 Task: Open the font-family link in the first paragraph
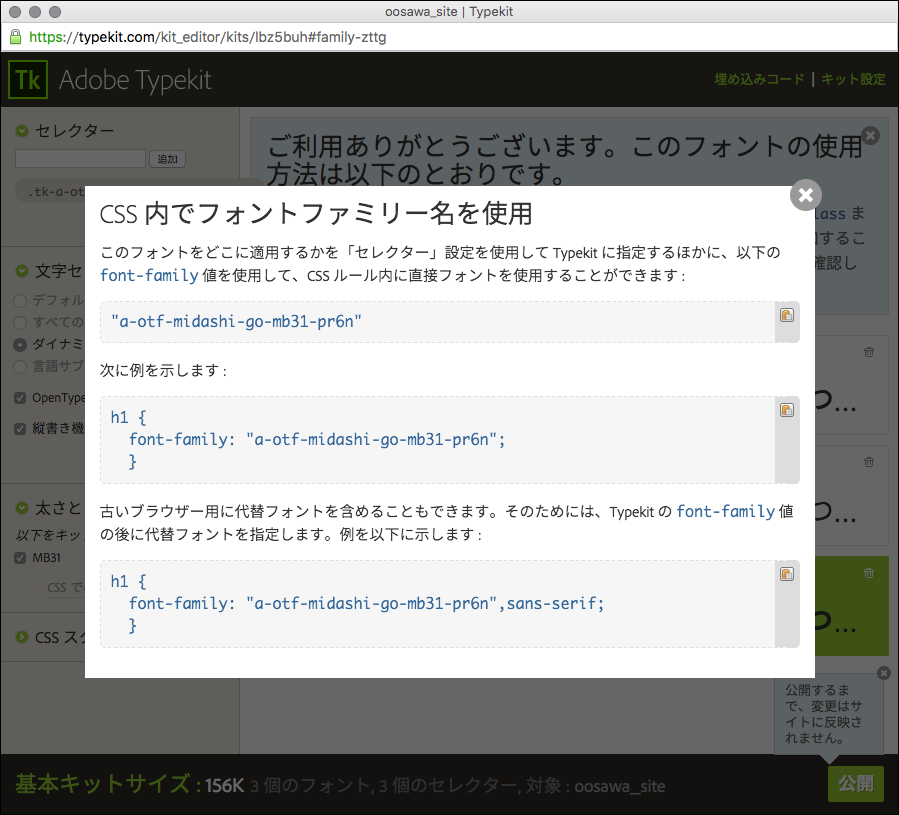click(149, 276)
